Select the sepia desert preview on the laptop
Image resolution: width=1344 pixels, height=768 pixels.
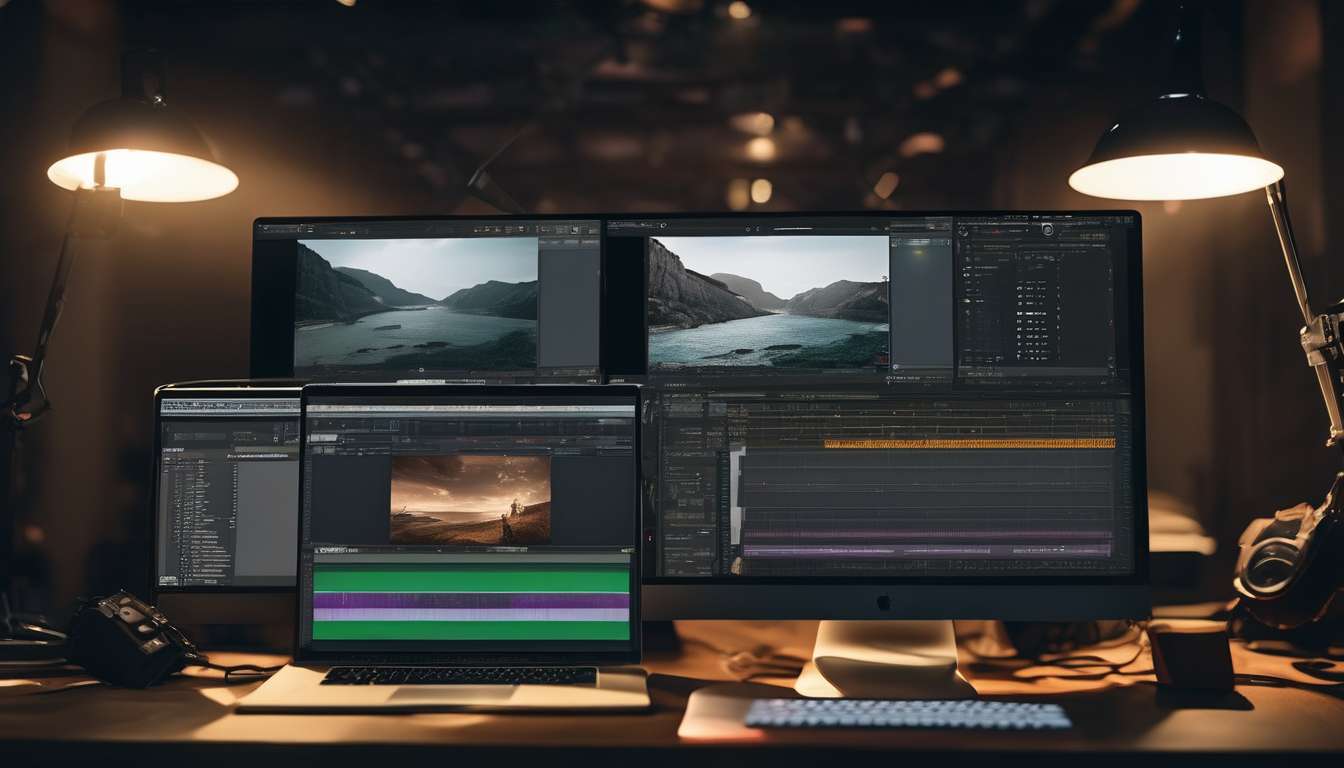click(470, 499)
